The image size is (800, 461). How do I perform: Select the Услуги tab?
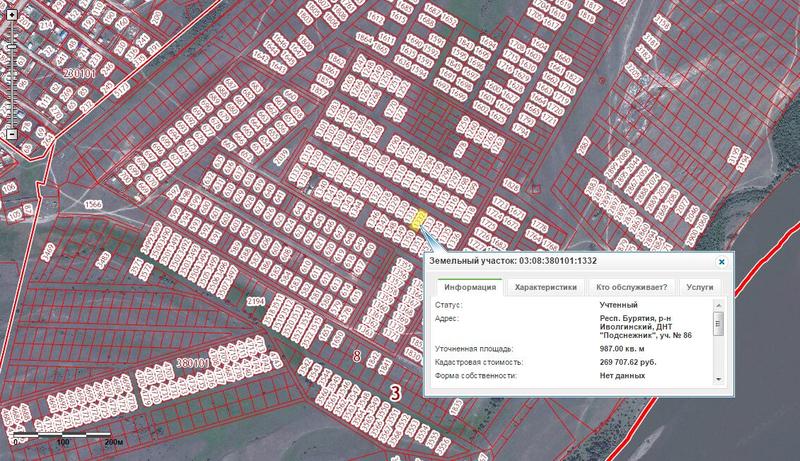click(700, 287)
